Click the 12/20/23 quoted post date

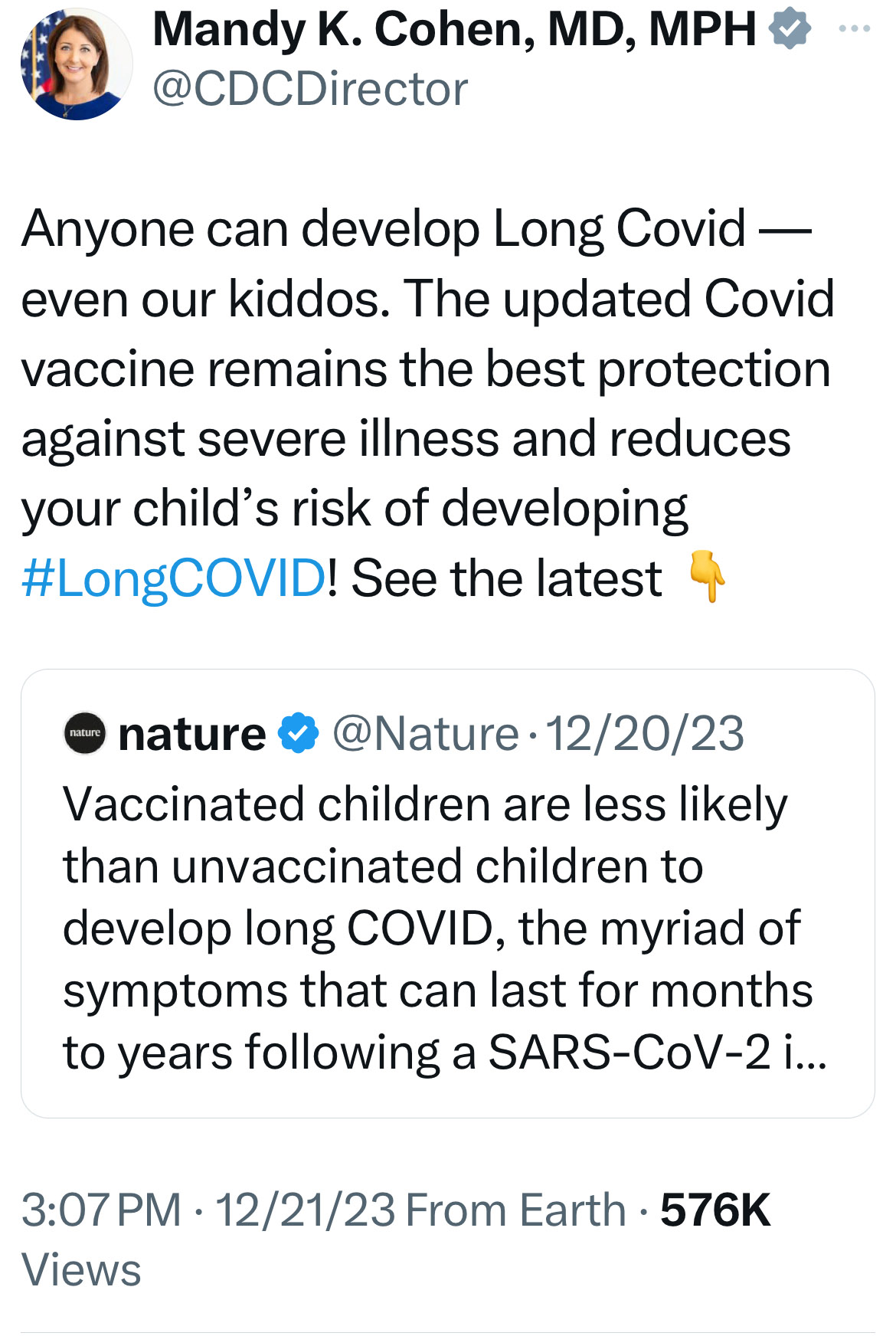644,735
